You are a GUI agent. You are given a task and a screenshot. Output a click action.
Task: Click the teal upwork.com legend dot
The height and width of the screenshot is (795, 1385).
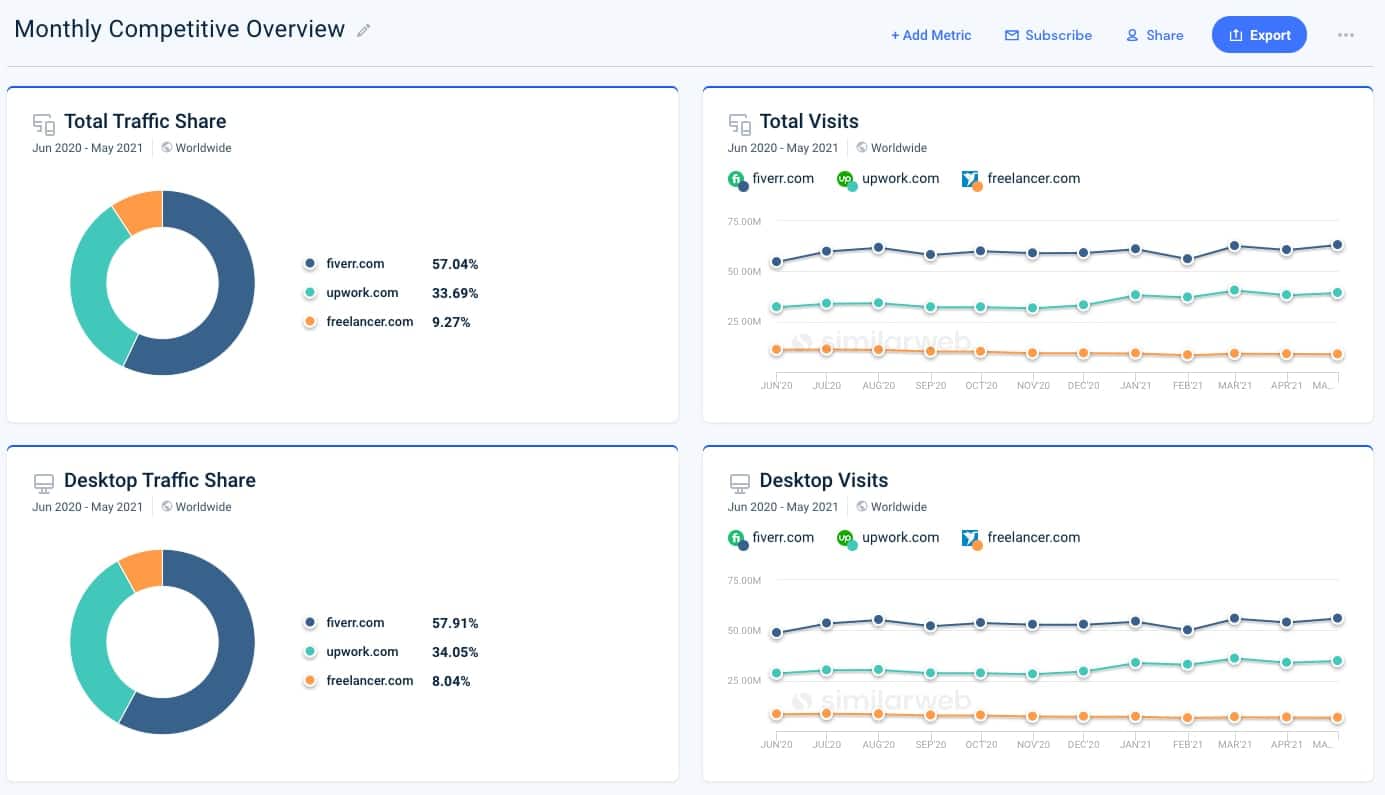point(310,293)
